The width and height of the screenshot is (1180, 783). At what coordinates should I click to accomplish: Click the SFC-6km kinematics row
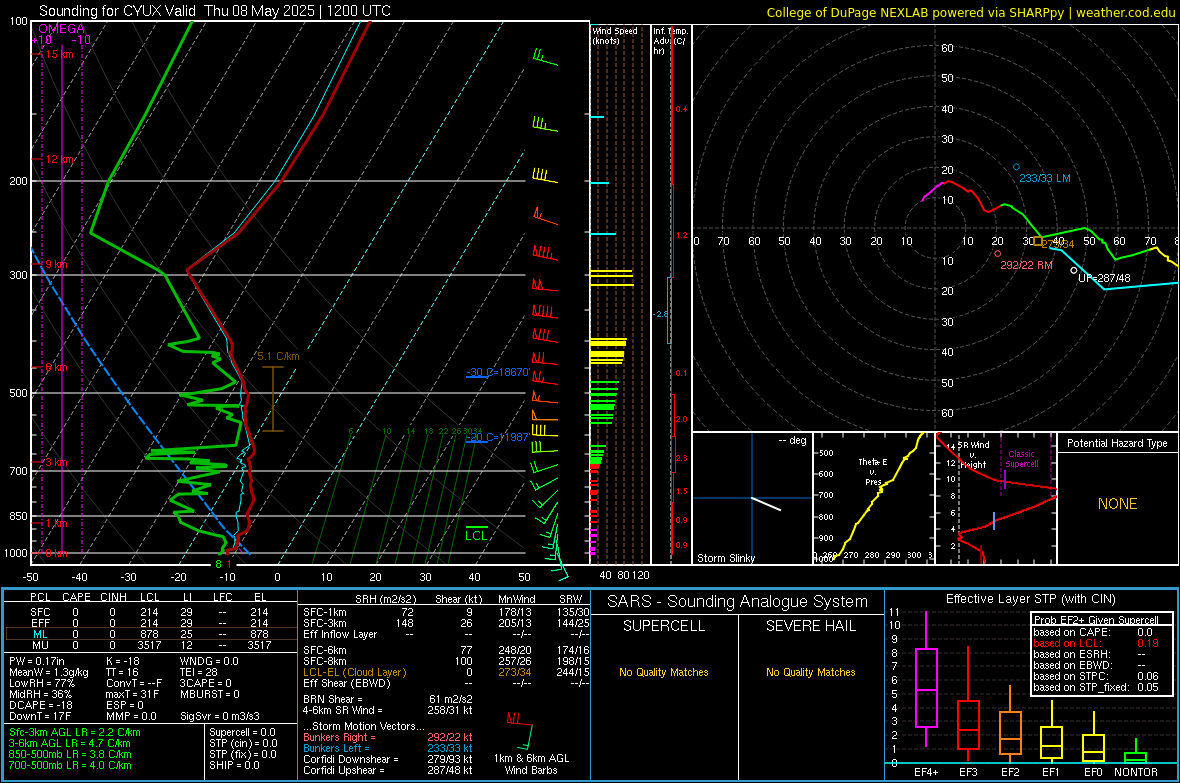pyautogui.click(x=446, y=650)
